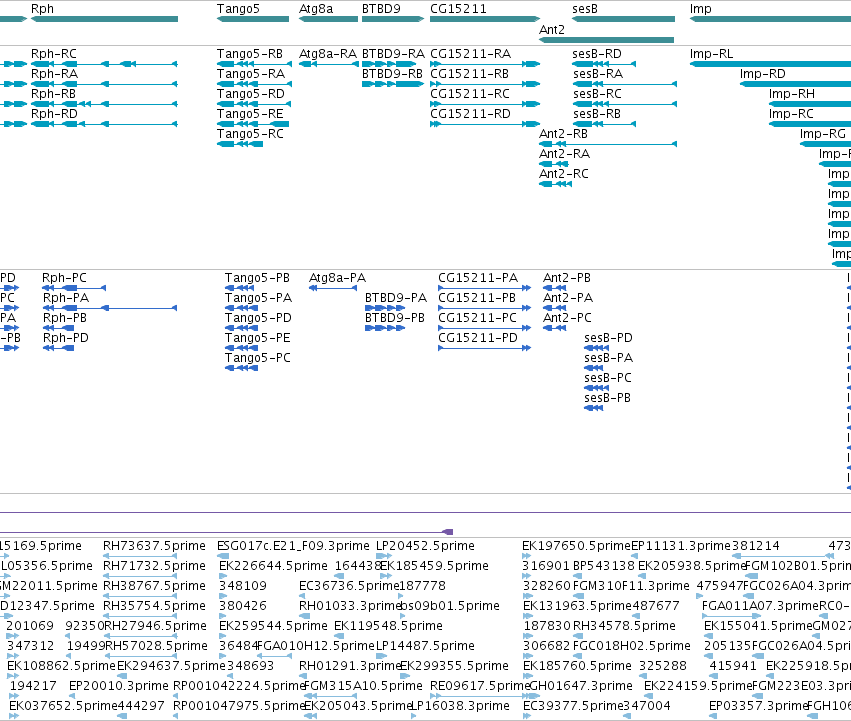Select the Ant2-PB protein feature
The width and height of the screenshot is (851, 721).
[555, 288]
